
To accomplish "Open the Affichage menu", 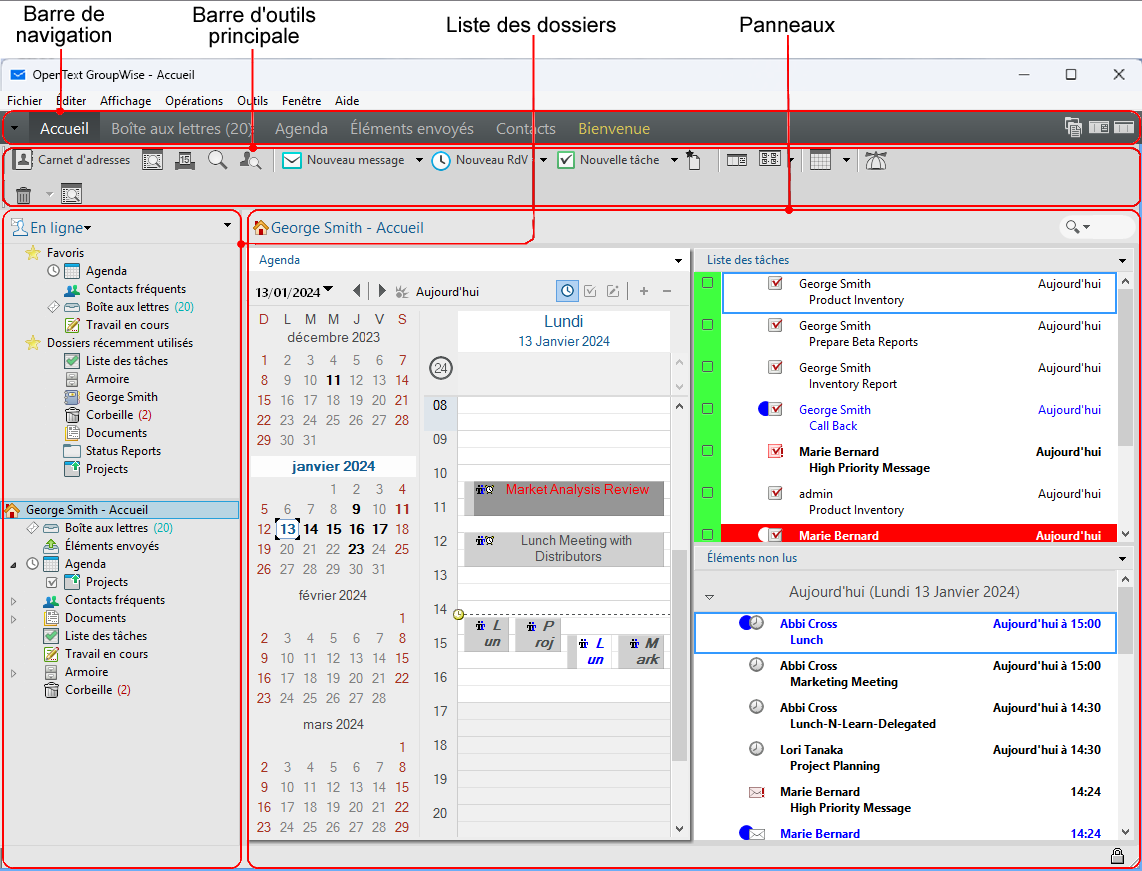I will [126, 100].
